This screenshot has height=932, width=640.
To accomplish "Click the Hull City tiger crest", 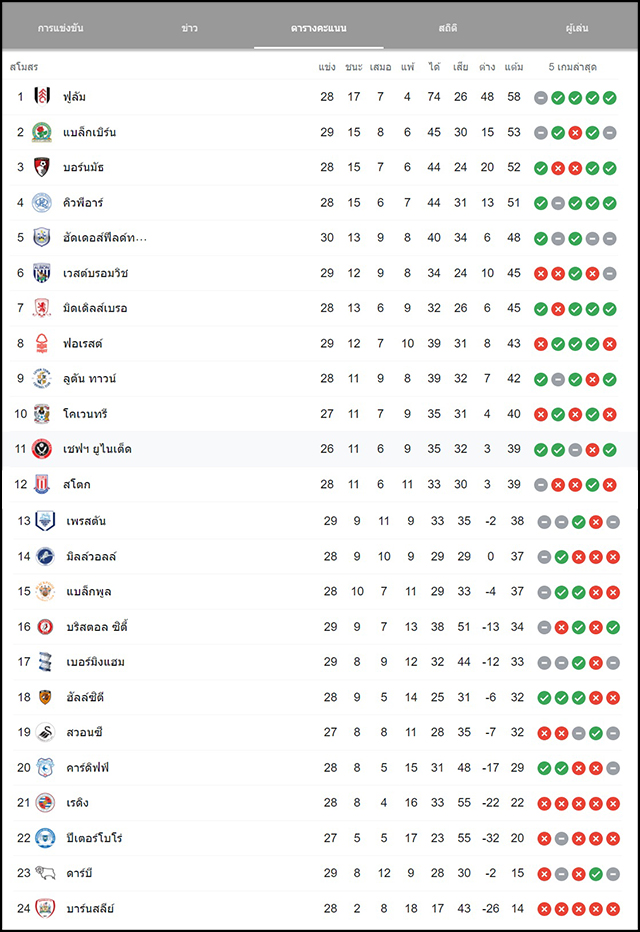I will point(45,697).
